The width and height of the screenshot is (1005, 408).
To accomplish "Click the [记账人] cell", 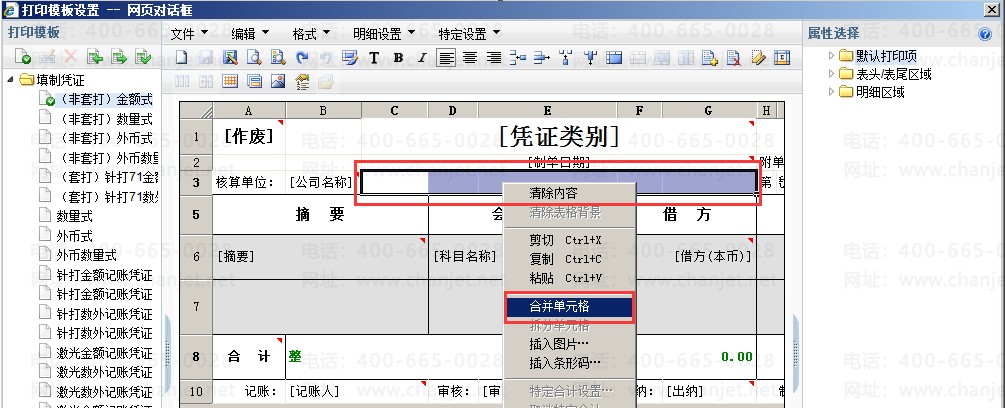I will pos(314,391).
